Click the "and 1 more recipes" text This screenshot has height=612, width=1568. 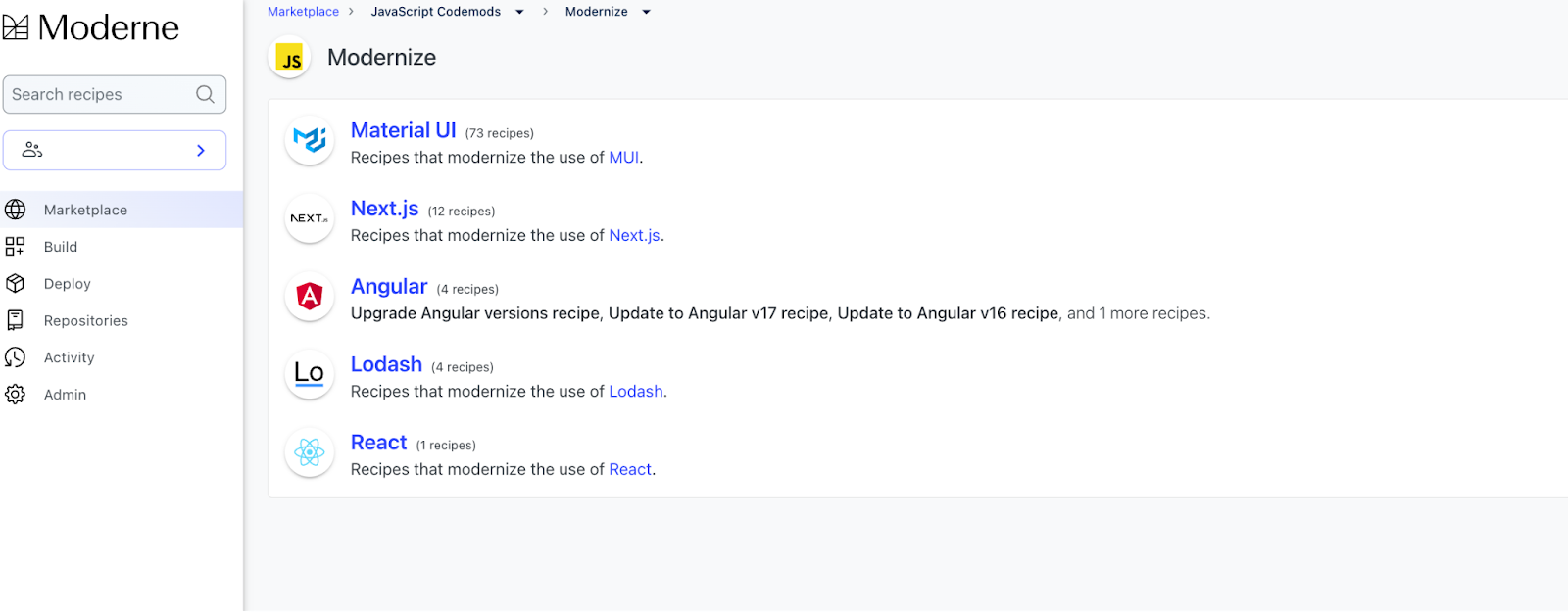click(1138, 313)
